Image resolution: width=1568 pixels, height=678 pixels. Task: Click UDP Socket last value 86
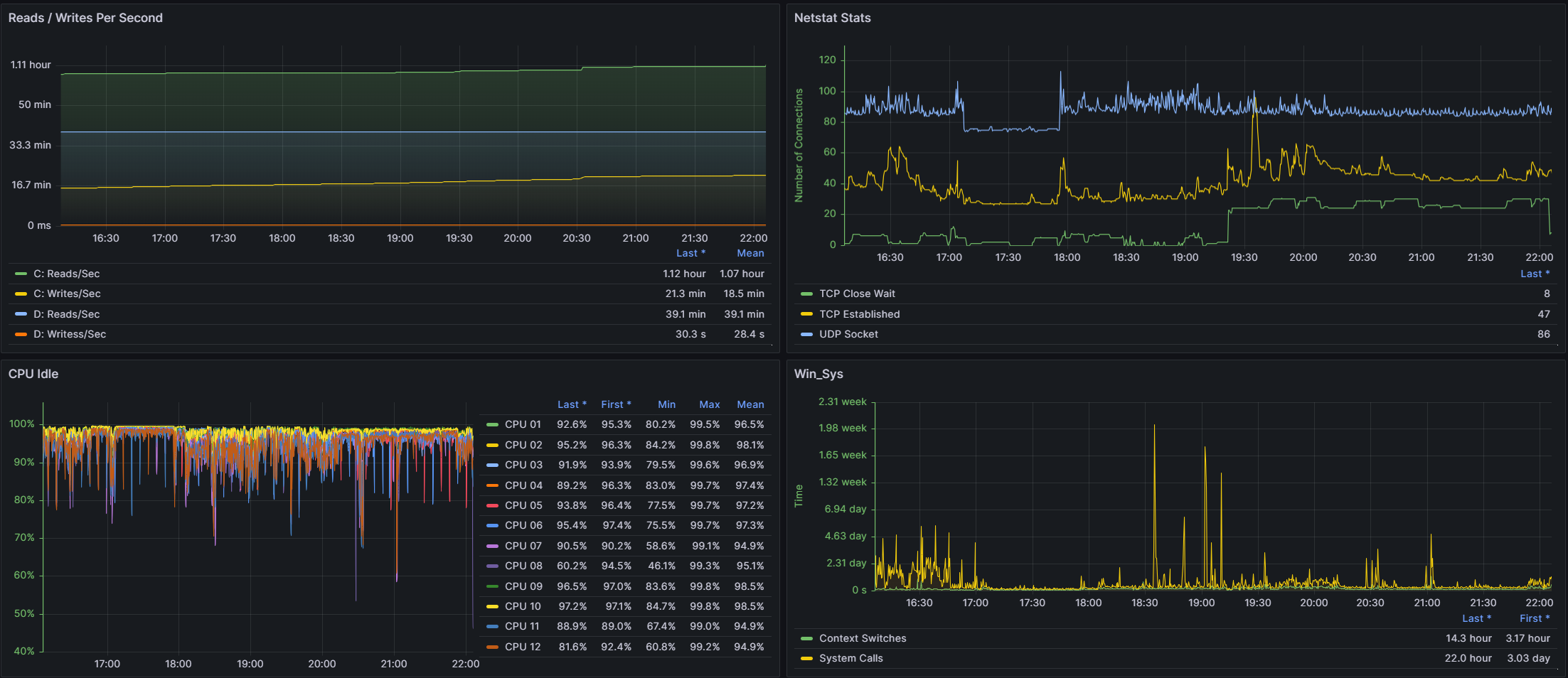(1543, 334)
